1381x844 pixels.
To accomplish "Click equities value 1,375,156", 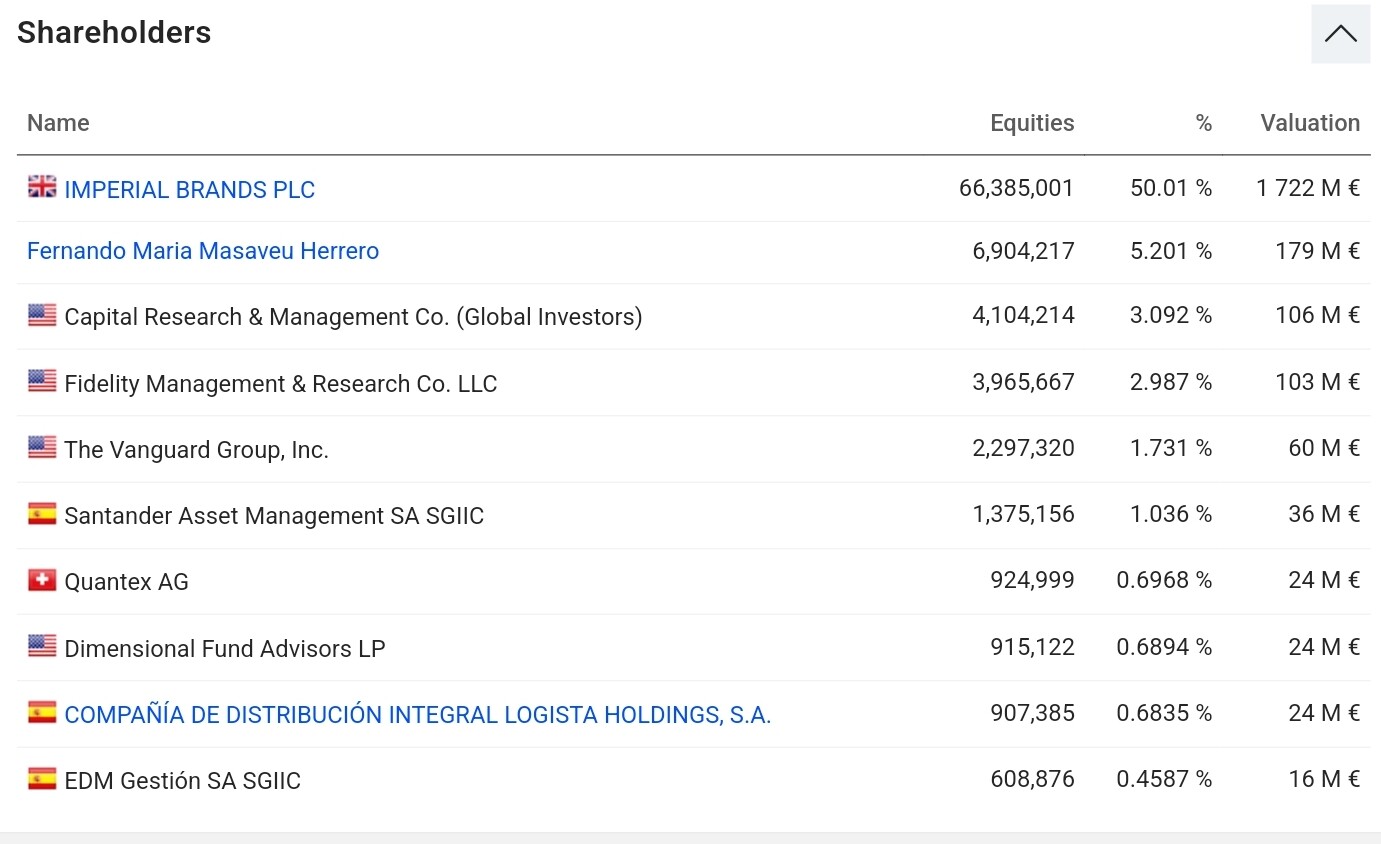I will [x=1023, y=514].
